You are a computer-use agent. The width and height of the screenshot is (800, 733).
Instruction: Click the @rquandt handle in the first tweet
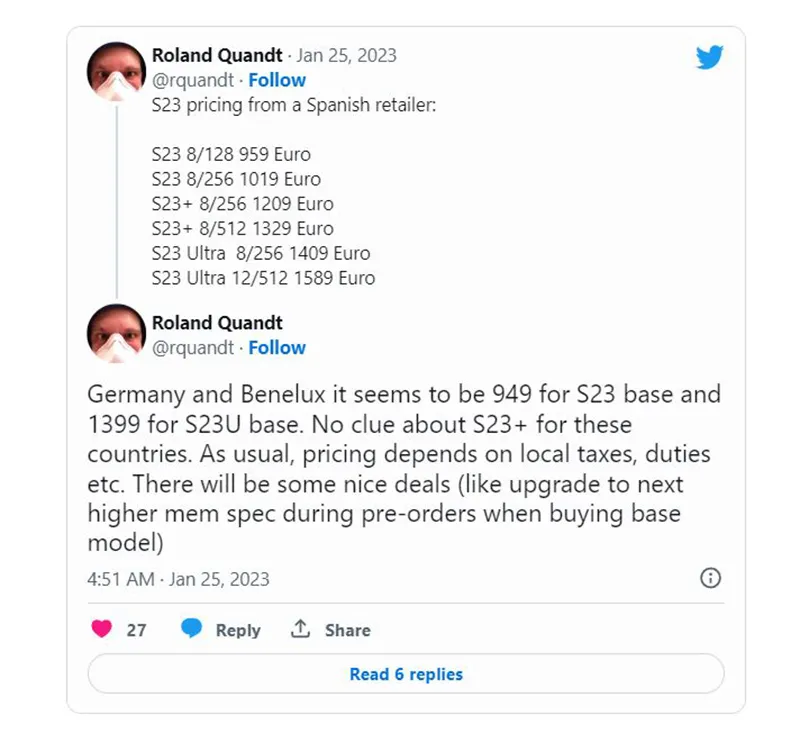pyautogui.click(x=192, y=80)
